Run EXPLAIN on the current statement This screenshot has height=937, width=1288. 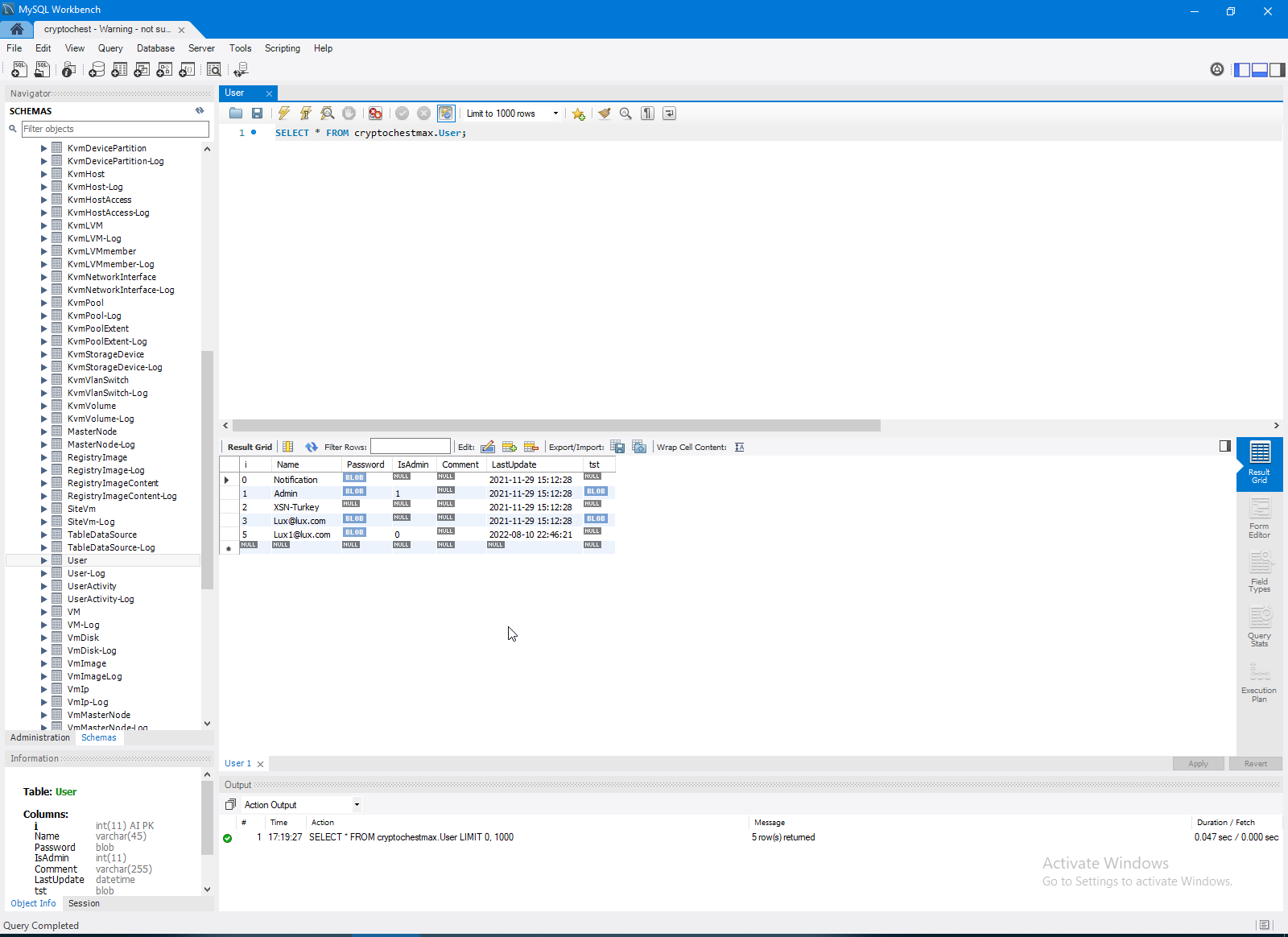[x=328, y=114]
